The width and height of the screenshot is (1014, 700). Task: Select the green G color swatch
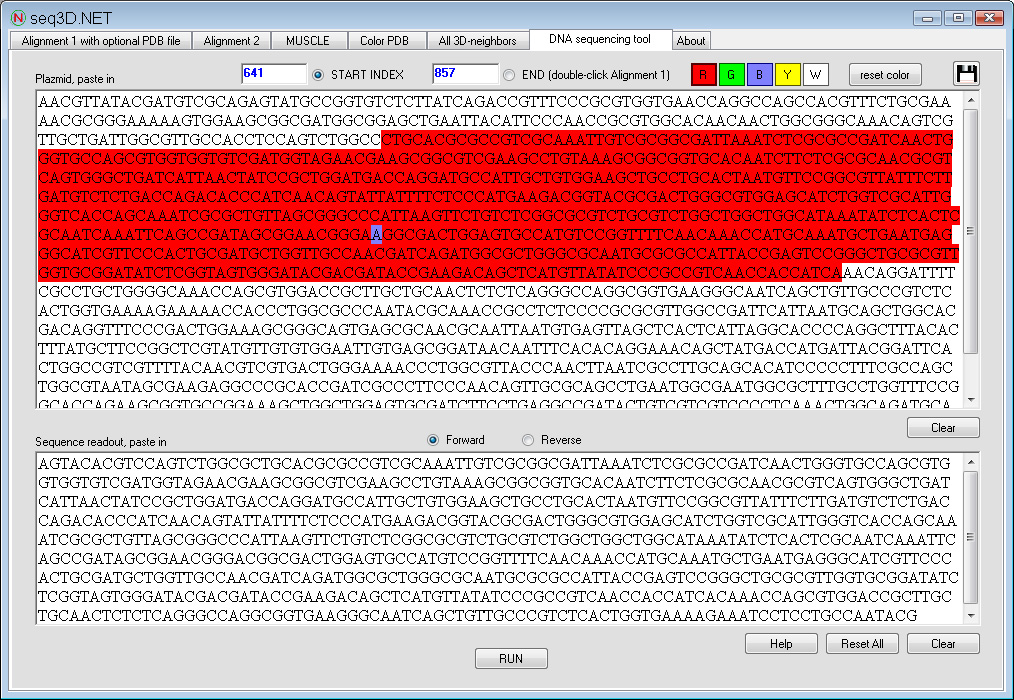click(732, 75)
